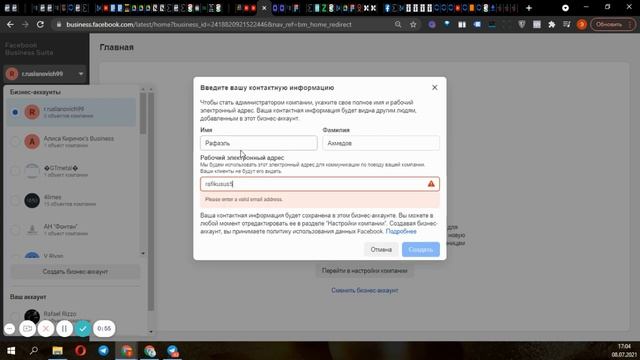Select the Алиса Киричок's Business radio button
The width and height of the screenshot is (640, 360).
[x=15, y=142]
